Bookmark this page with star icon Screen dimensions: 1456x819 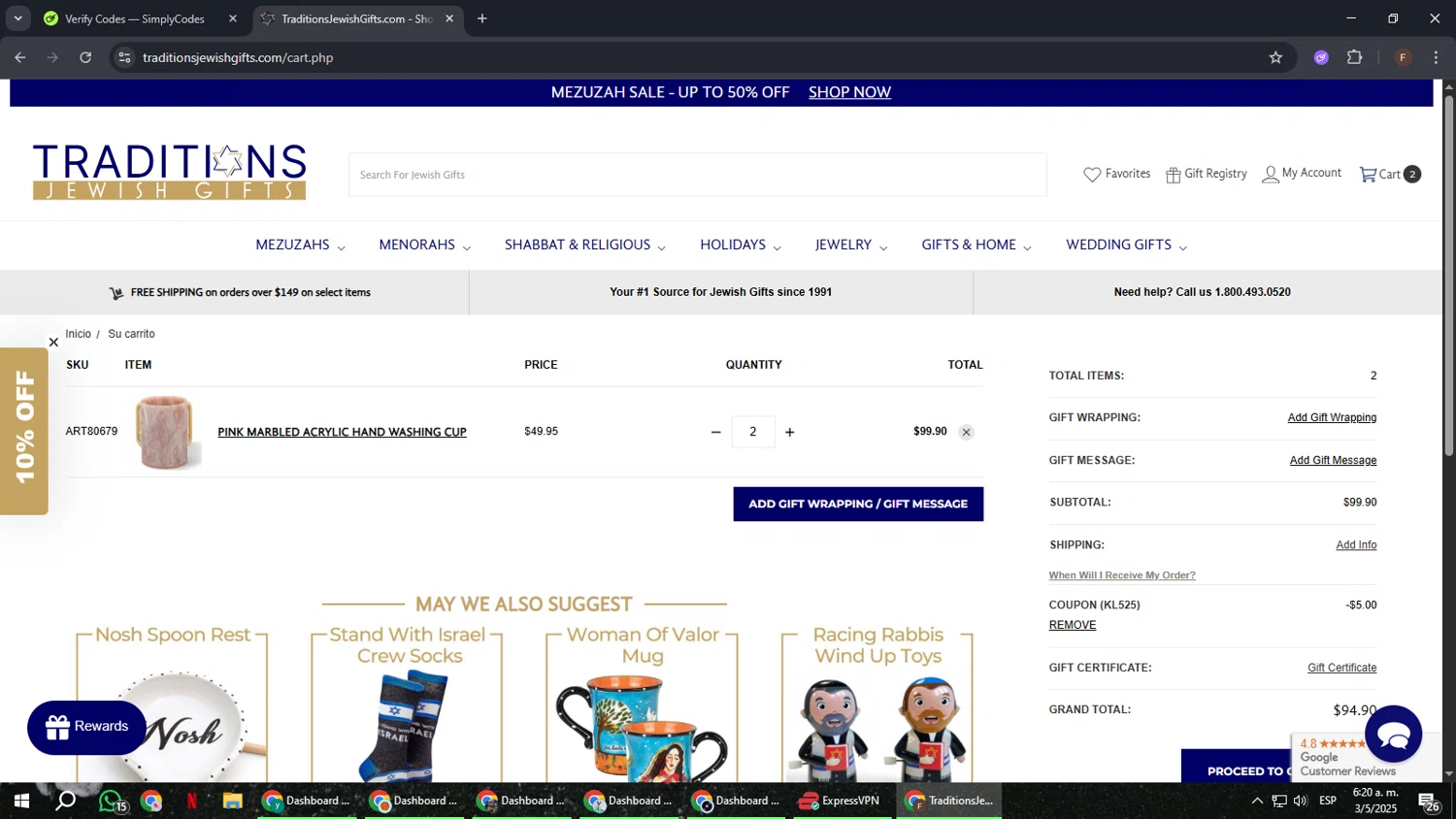click(x=1275, y=57)
